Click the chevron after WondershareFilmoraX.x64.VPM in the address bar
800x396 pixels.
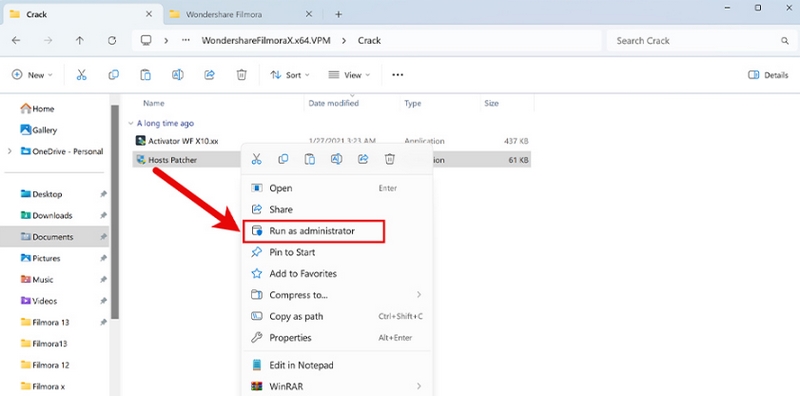coord(344,41)
